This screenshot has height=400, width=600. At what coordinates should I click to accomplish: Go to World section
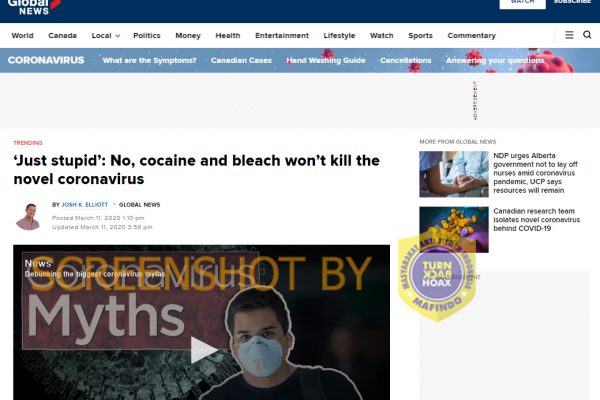point(22,36)
